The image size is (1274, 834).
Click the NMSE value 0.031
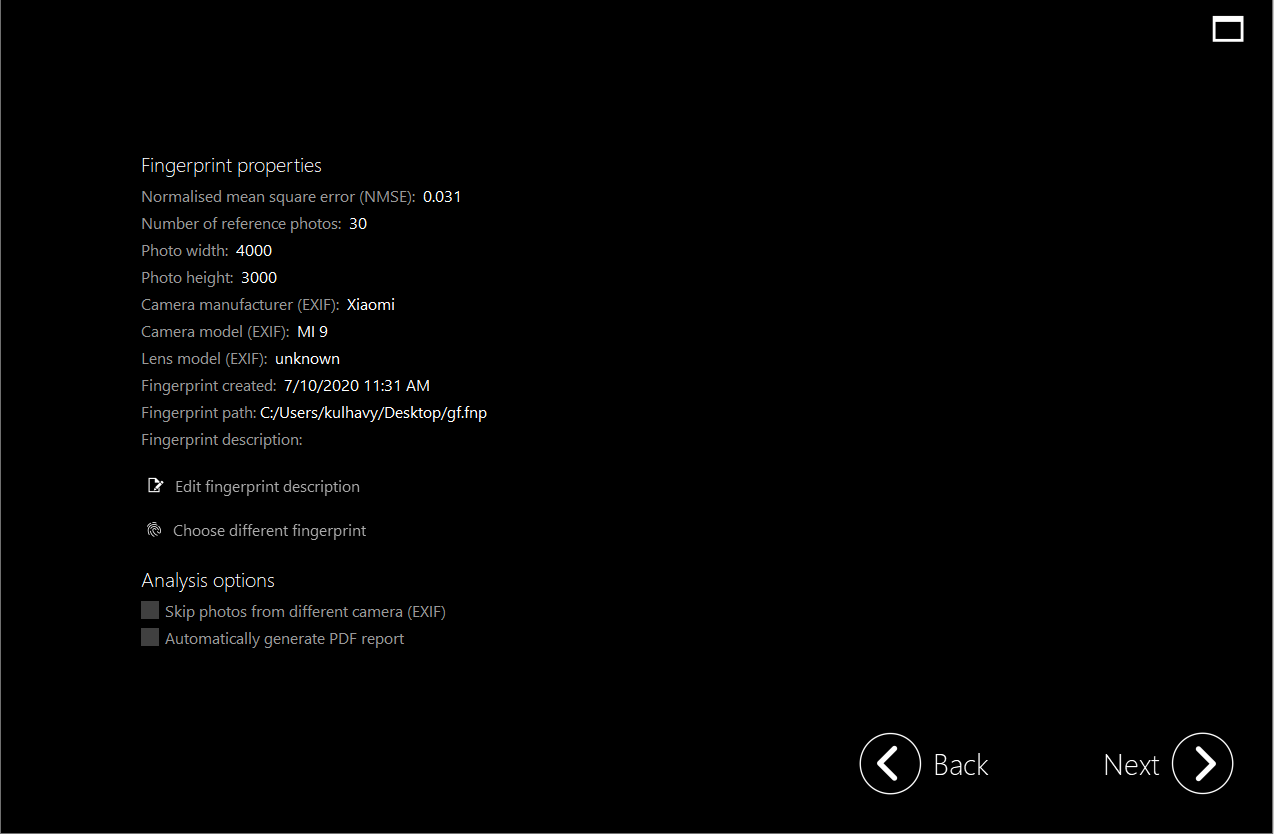[442, 196]
